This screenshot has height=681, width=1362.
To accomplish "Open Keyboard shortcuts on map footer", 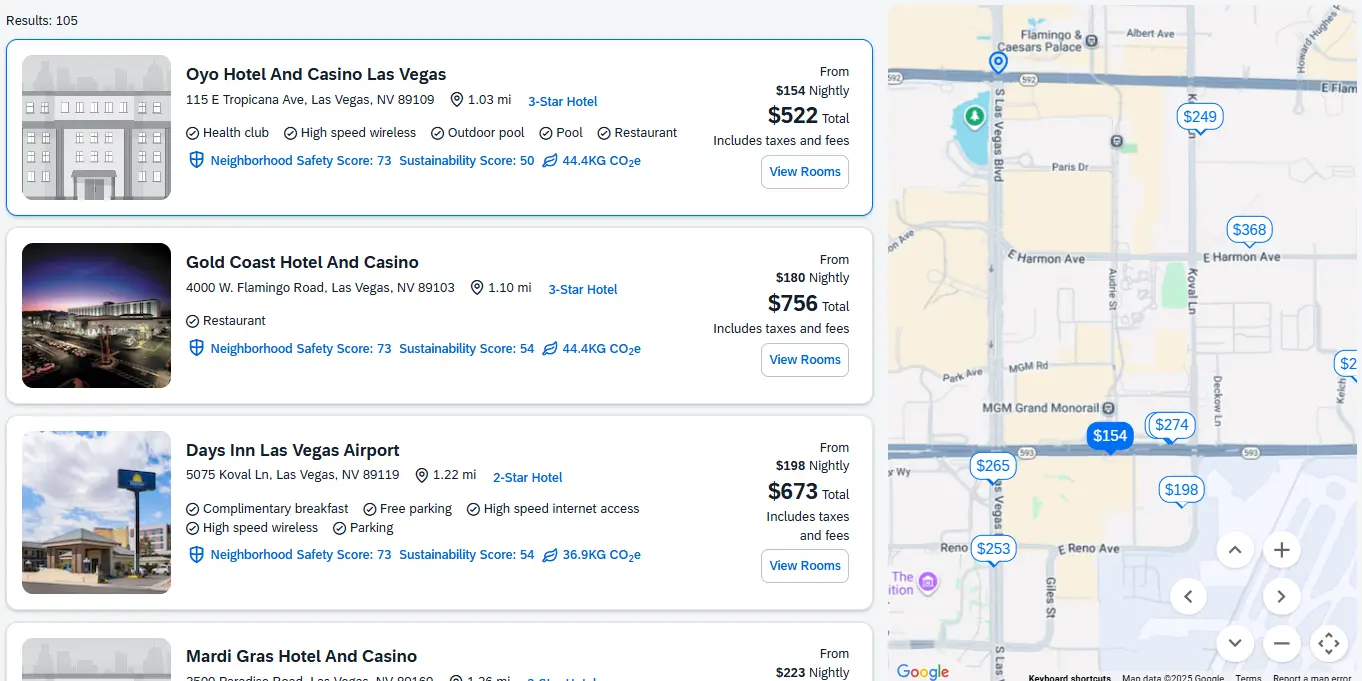I will [x=1069, y=677].
